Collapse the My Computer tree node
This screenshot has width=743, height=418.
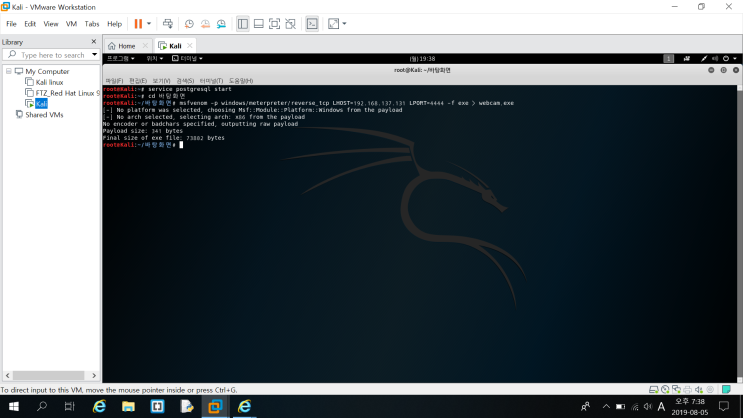tap(9, 71)
